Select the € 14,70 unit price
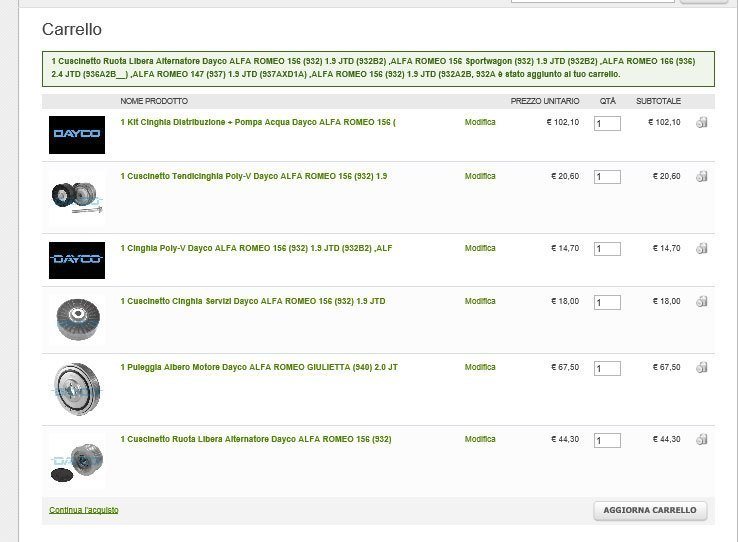 pos(565,248)
